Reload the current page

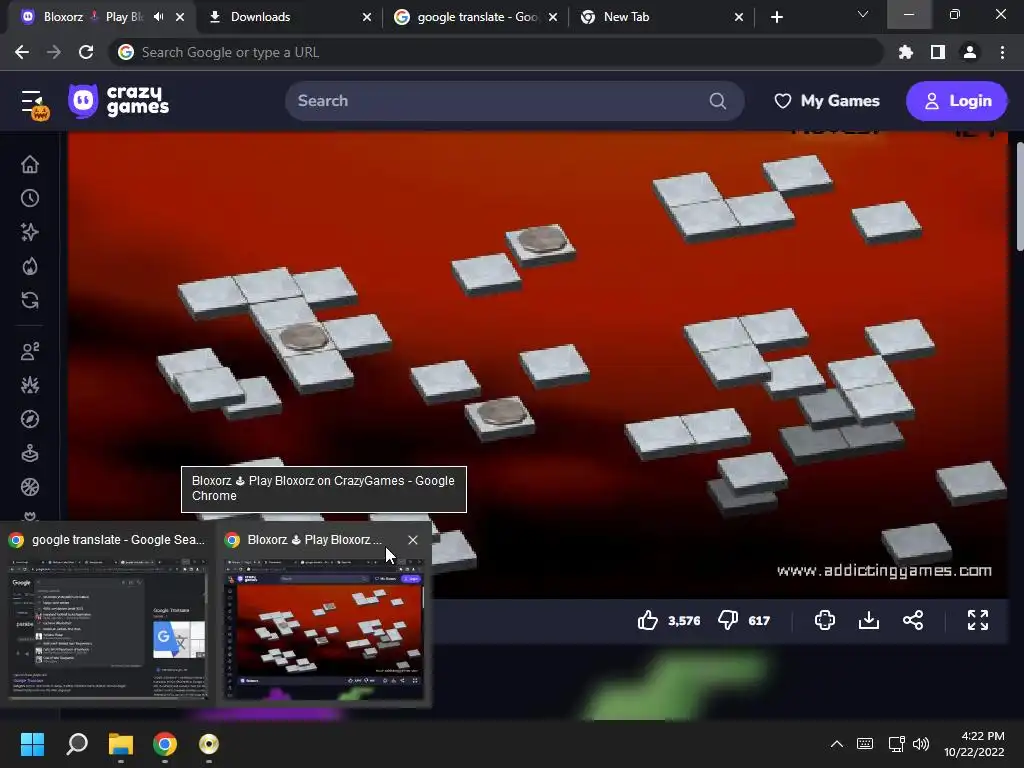coord(86,52)
